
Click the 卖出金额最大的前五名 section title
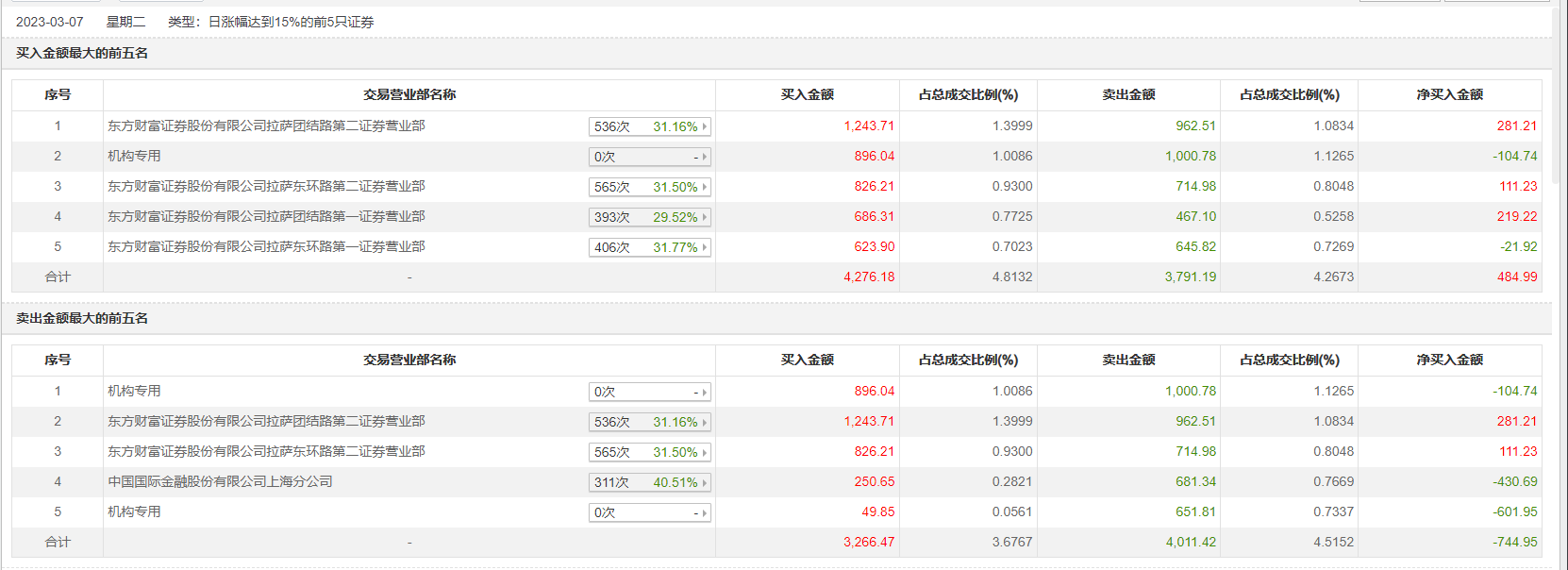[x=82, y=318]
